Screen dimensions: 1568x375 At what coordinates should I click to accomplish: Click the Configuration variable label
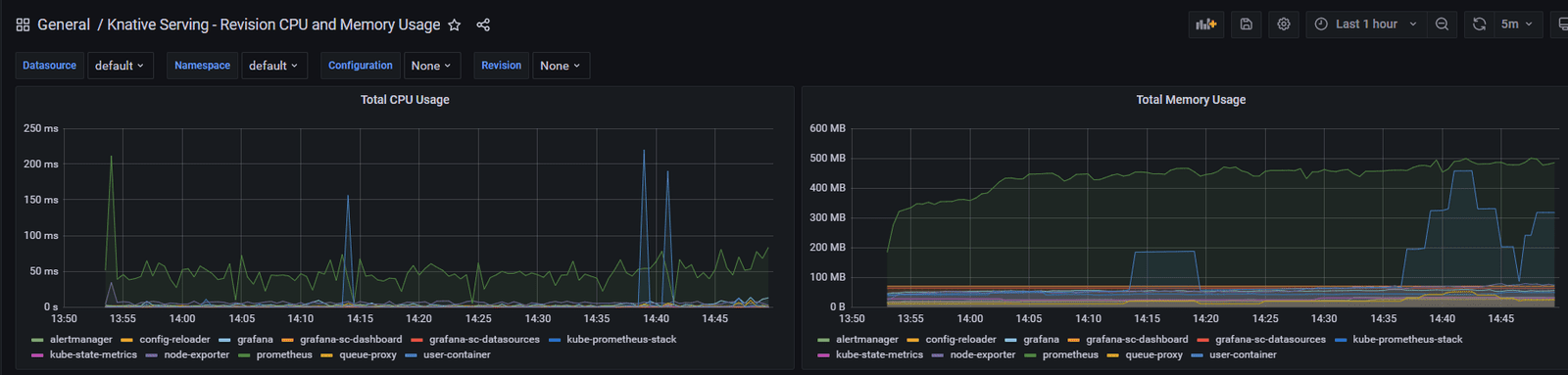361,66
